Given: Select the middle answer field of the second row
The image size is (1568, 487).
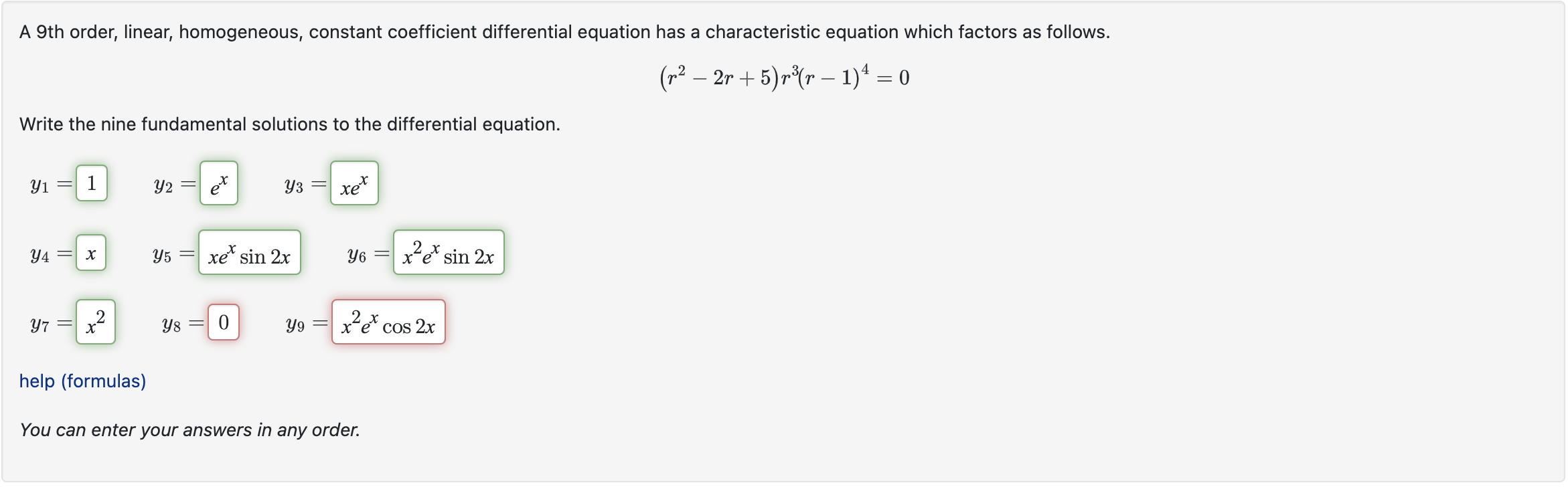Looking at the screenshot, I should [x=249, y=253].
